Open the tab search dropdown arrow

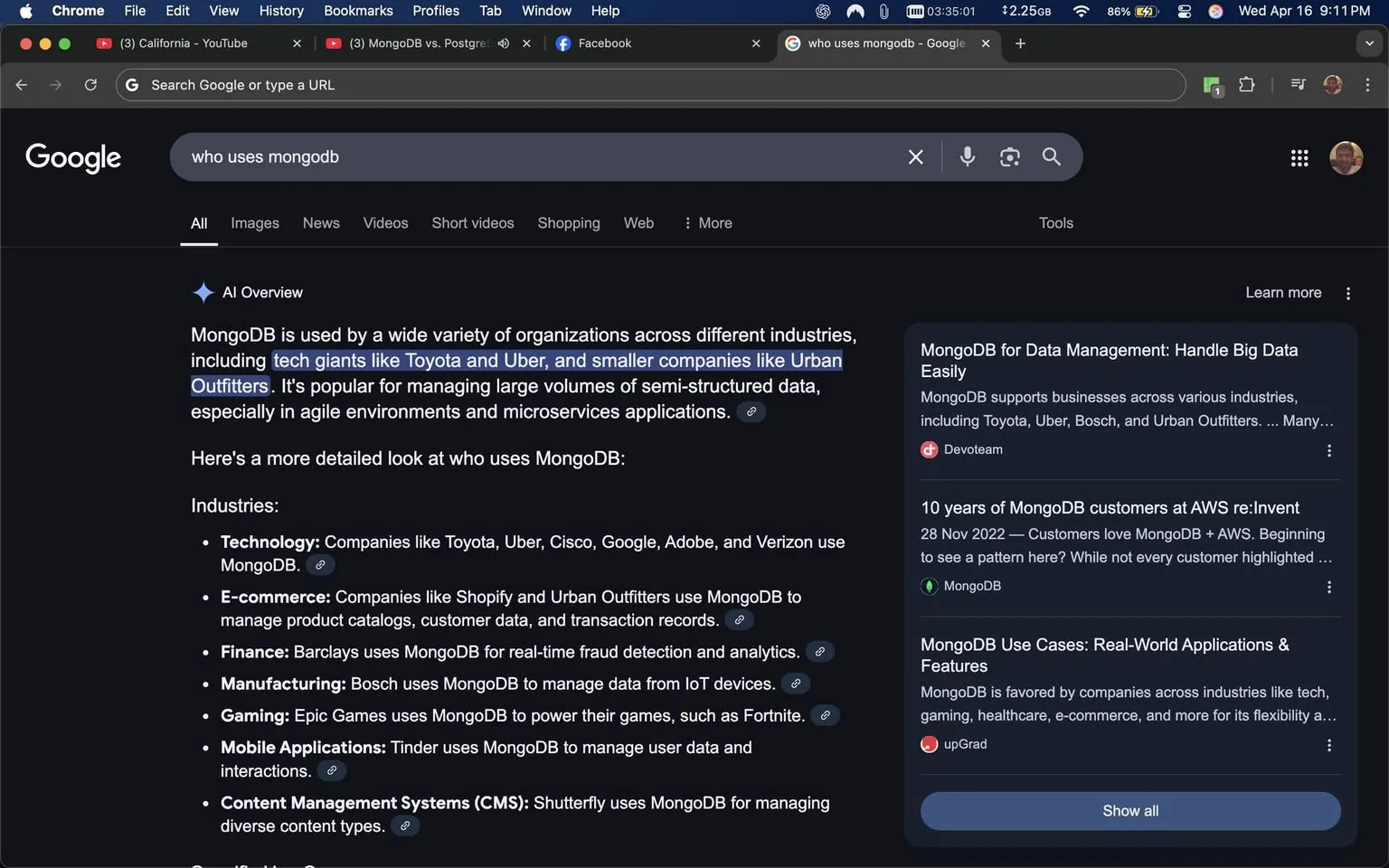(1369, 43)
